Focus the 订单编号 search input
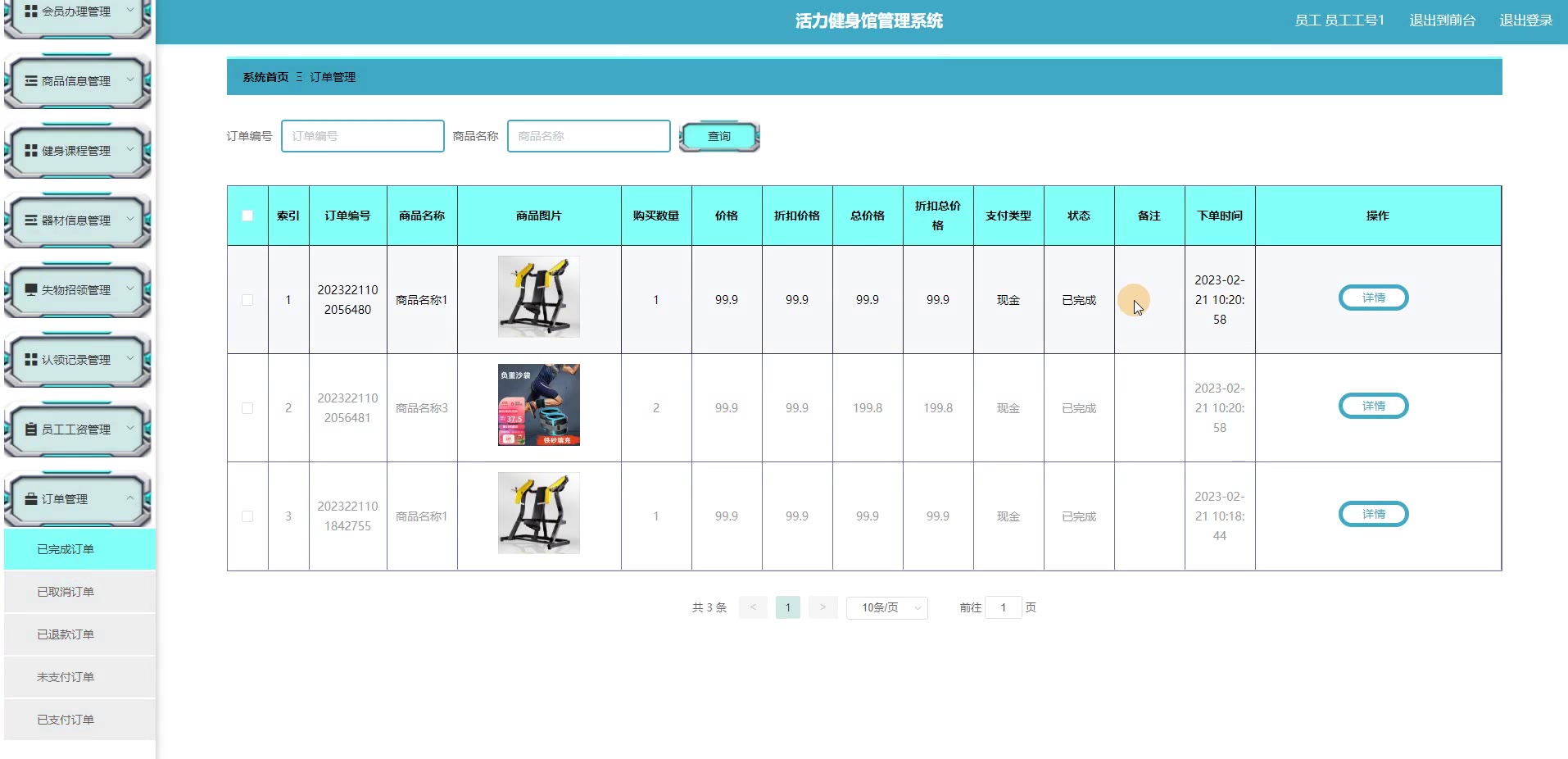The width and height of the screenshot is (1568, 759). 363,136
